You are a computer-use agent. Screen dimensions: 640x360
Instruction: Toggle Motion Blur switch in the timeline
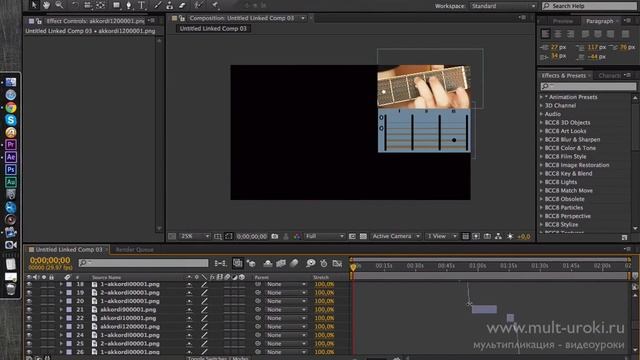(x=294, y=263)
